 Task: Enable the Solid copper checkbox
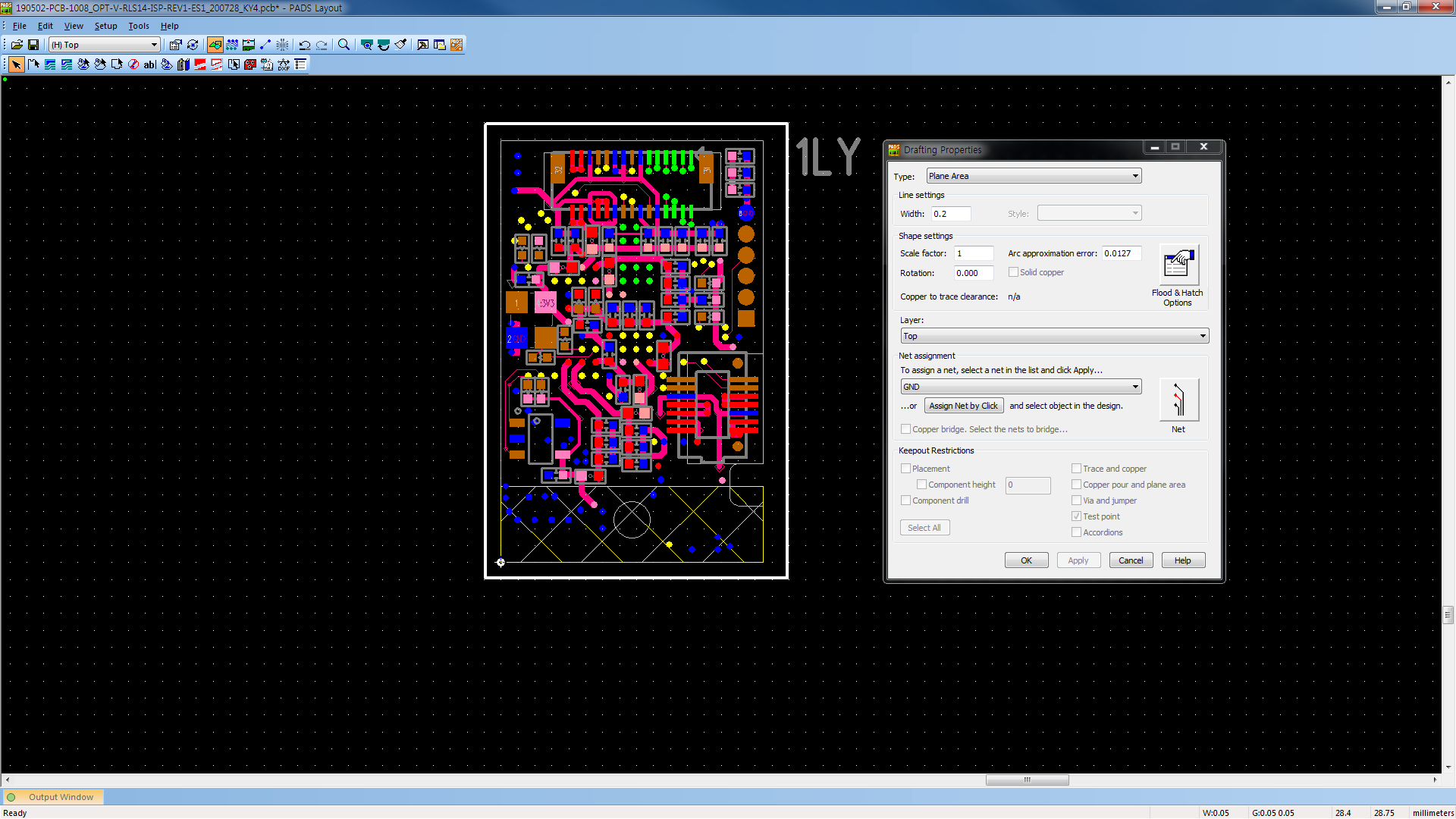click(1013, 272)
